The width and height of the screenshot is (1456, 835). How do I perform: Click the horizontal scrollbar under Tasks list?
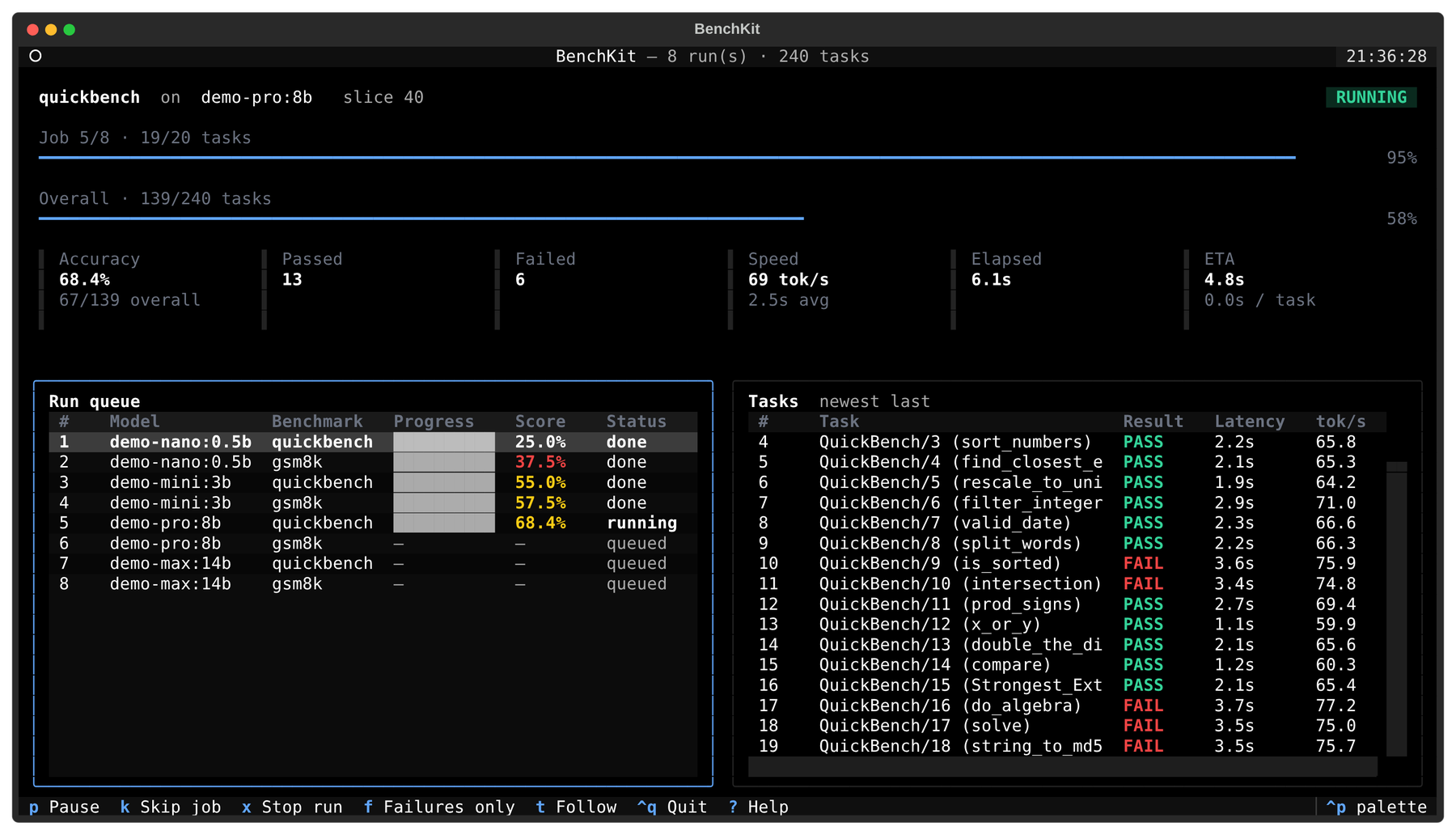[x=1062, y=767]
